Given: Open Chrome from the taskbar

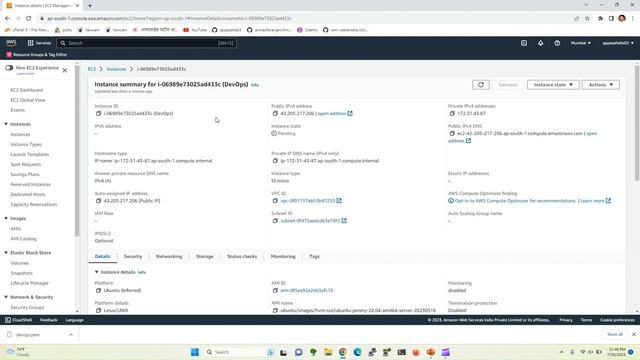Looking at the screenshot, I should tap(343, 352).
